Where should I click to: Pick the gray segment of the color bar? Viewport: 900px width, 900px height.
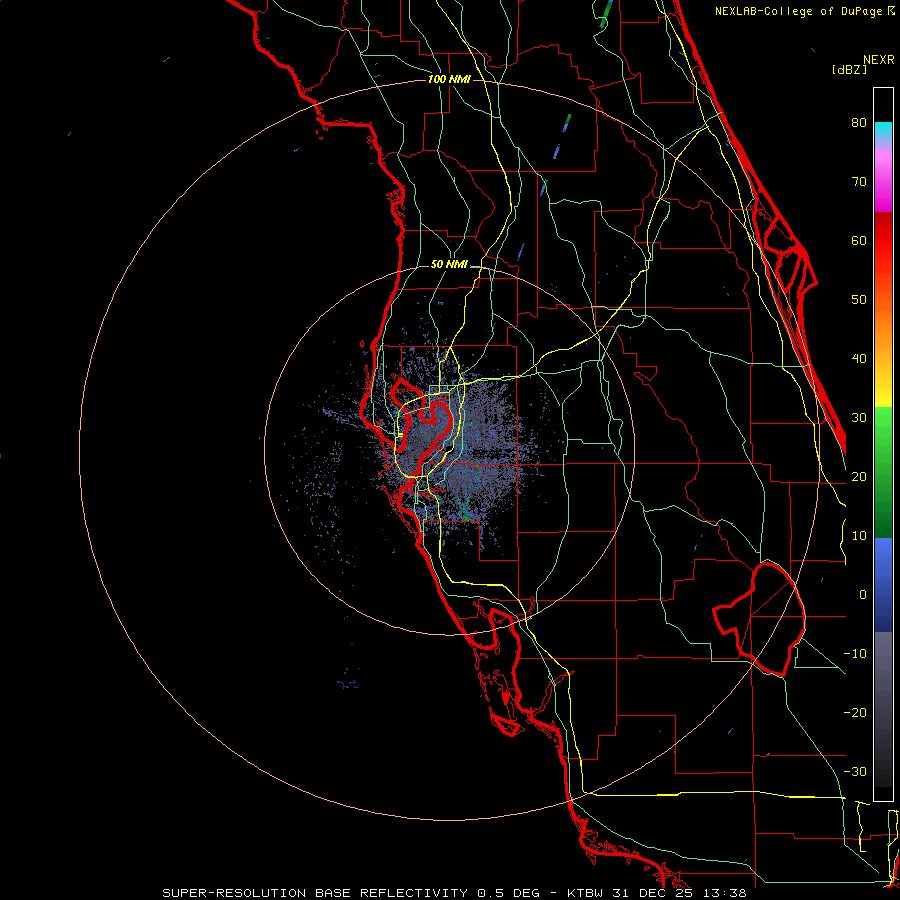(x=883, y=709)
